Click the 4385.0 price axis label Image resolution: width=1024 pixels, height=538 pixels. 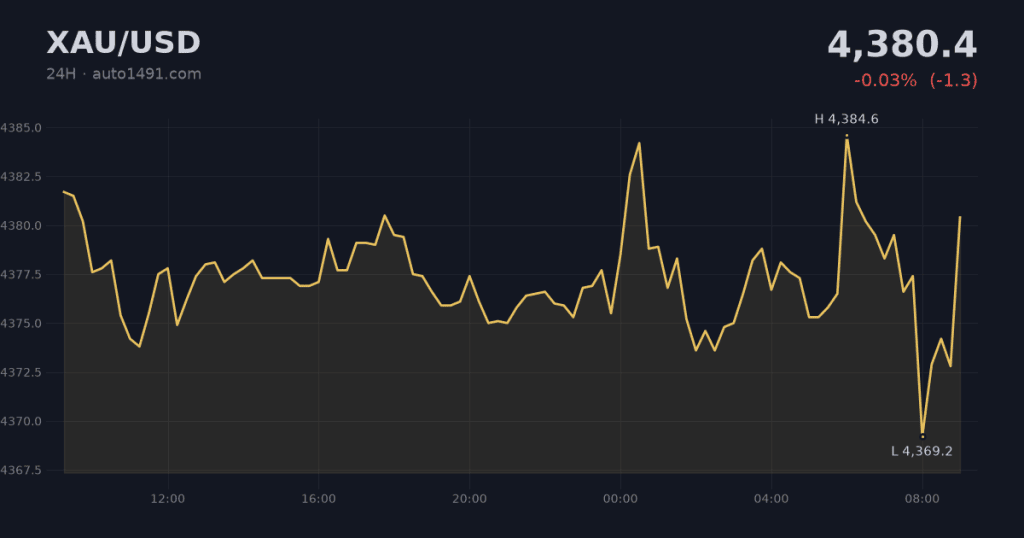click(21, 128)
